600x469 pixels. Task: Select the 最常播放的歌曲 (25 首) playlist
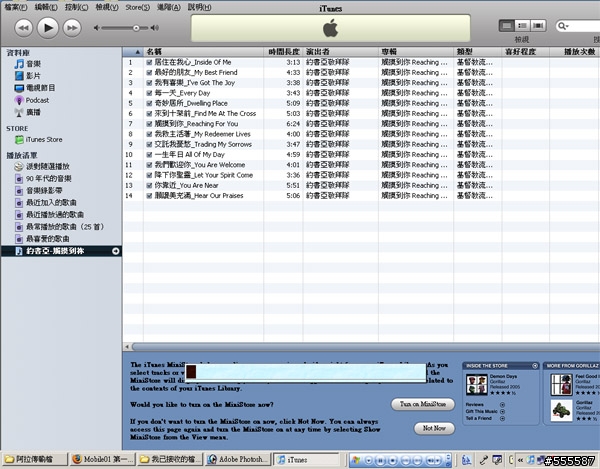(59, 226)
